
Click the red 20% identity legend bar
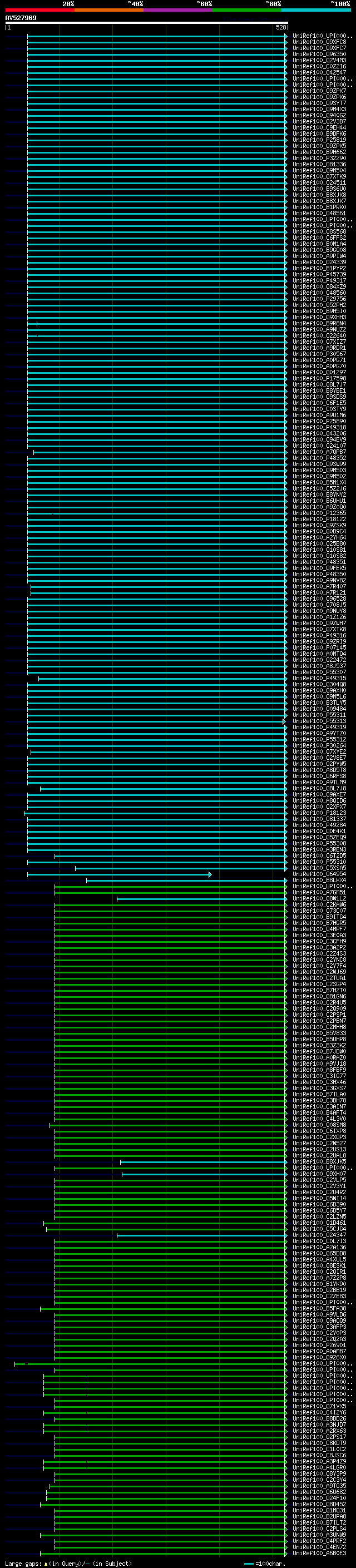[39, 10]
